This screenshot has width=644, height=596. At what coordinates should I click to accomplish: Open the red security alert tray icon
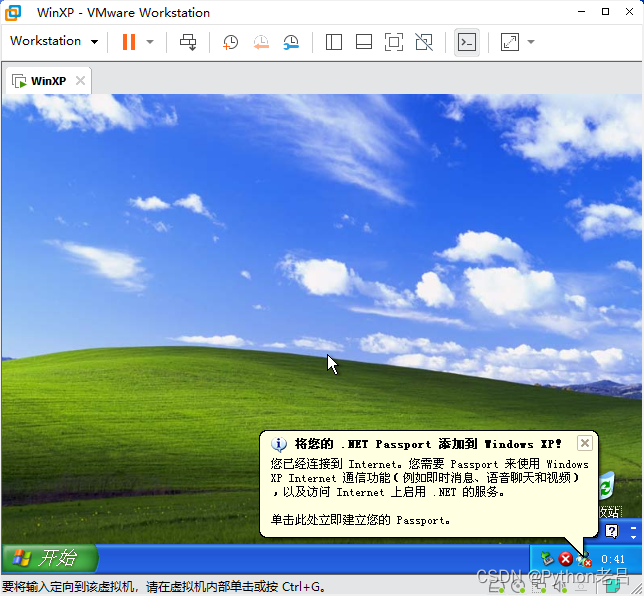pyautogui.click(x=566, y=559)
